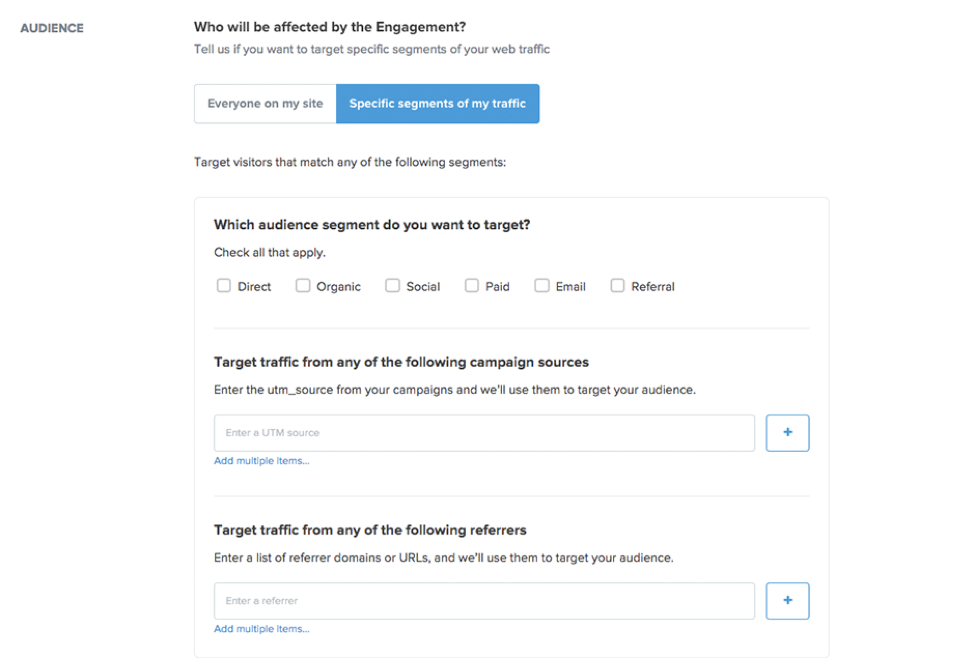The image size is (975, 658).
Task: Check the Paid traffic segment
Action: tap(470, 285)
